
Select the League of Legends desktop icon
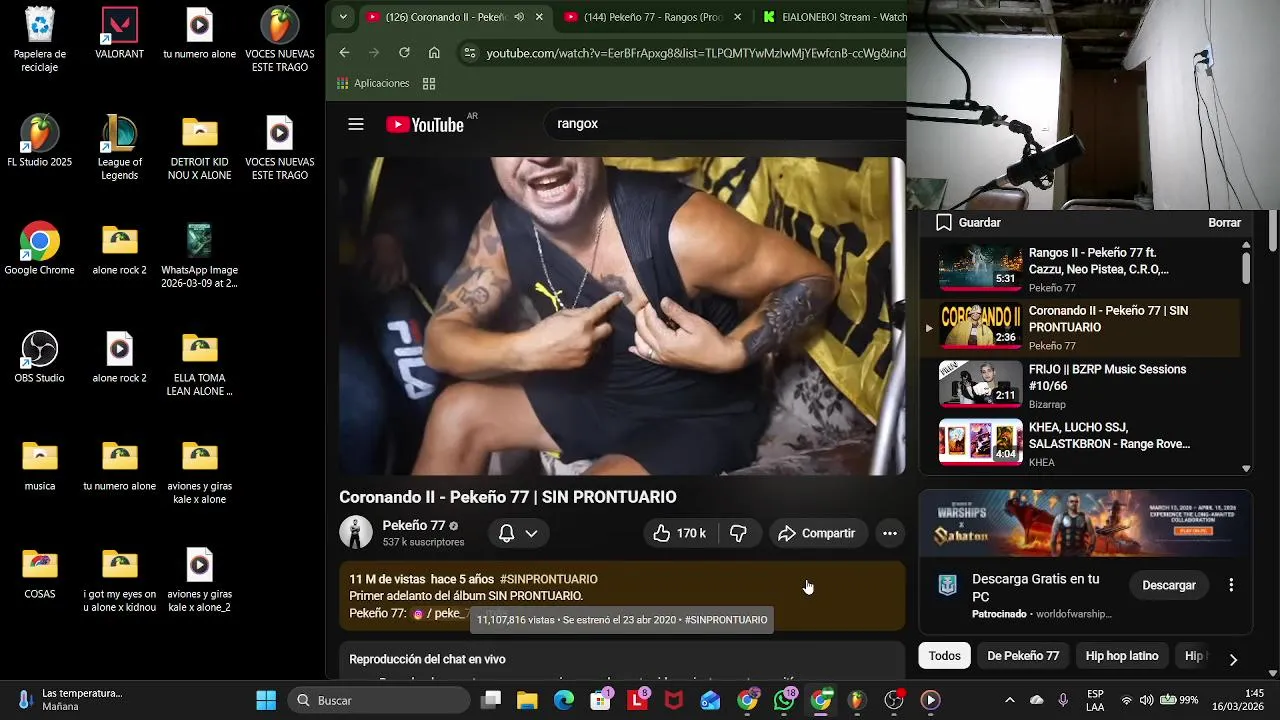pyautogui.click(x=120, y=148)
